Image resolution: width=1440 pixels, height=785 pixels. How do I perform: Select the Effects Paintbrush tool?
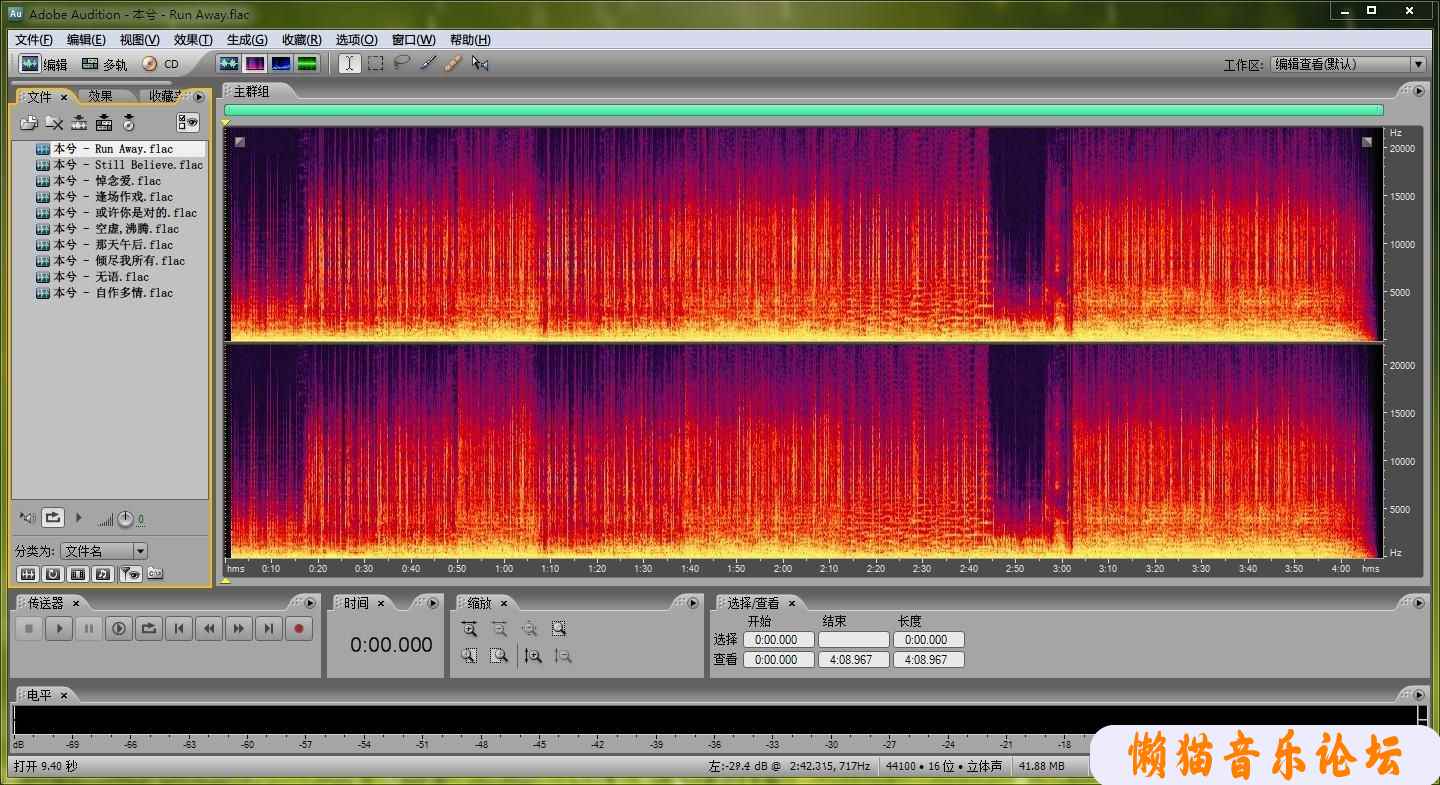[427, 63]
